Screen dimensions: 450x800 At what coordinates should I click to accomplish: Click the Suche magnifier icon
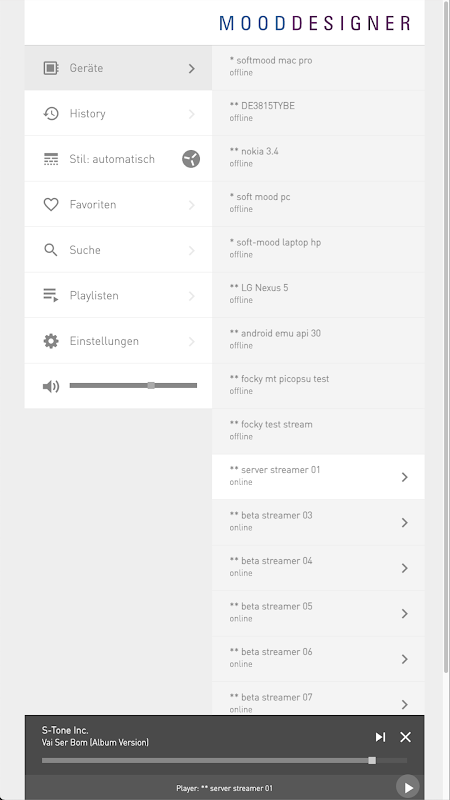pos(51,250)
